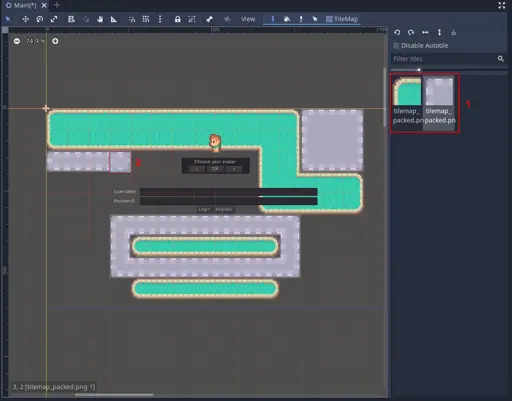512x401 pixels.
Task: Toggle grid snapping in toolbar
Action: (x=146, y=19)
